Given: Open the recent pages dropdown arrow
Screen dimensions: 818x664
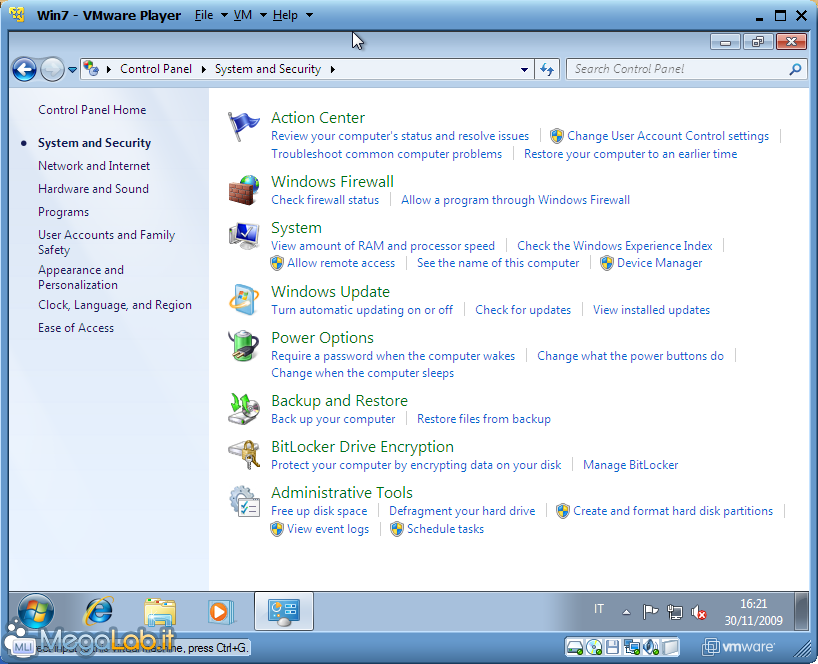Looking at the screenshot, I should pyautogui.click(x=73, y=69).
